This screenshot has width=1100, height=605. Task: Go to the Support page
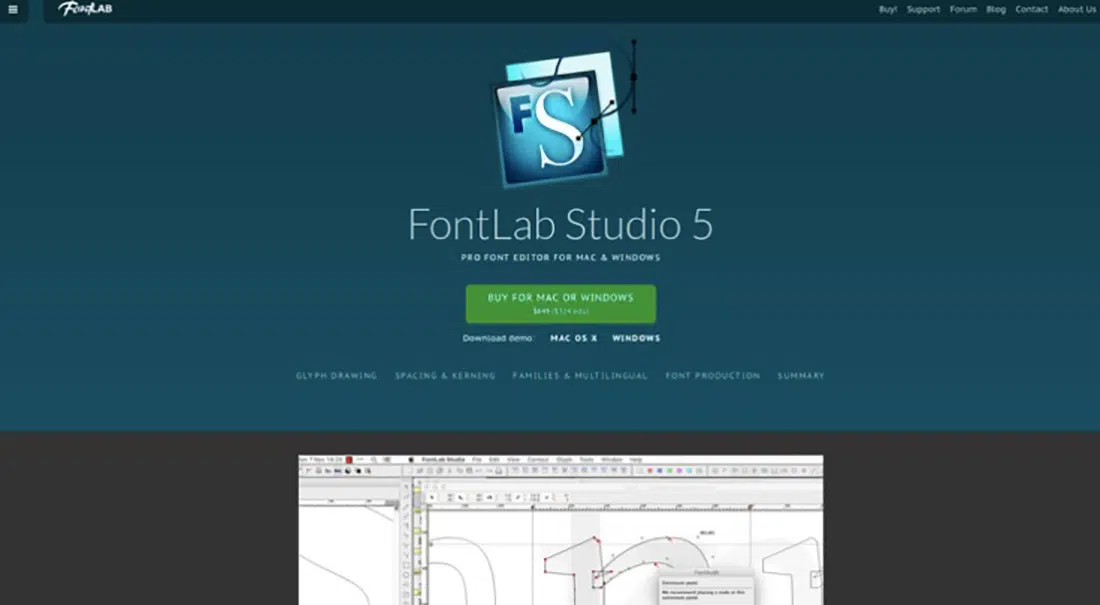[x=923, y=10]
